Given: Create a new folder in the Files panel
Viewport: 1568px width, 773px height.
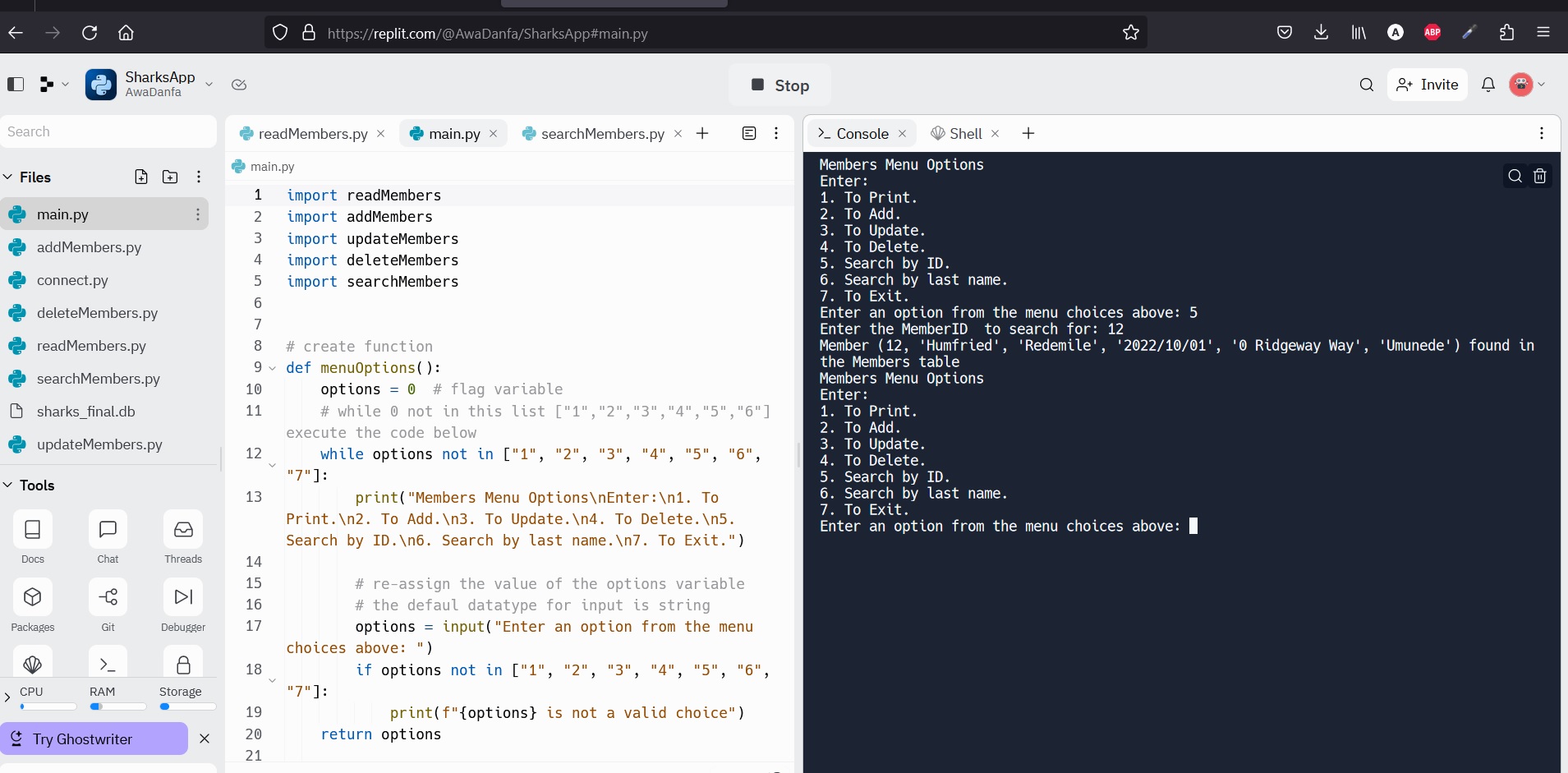Looking at the screenshot, I should pos(169,177).
